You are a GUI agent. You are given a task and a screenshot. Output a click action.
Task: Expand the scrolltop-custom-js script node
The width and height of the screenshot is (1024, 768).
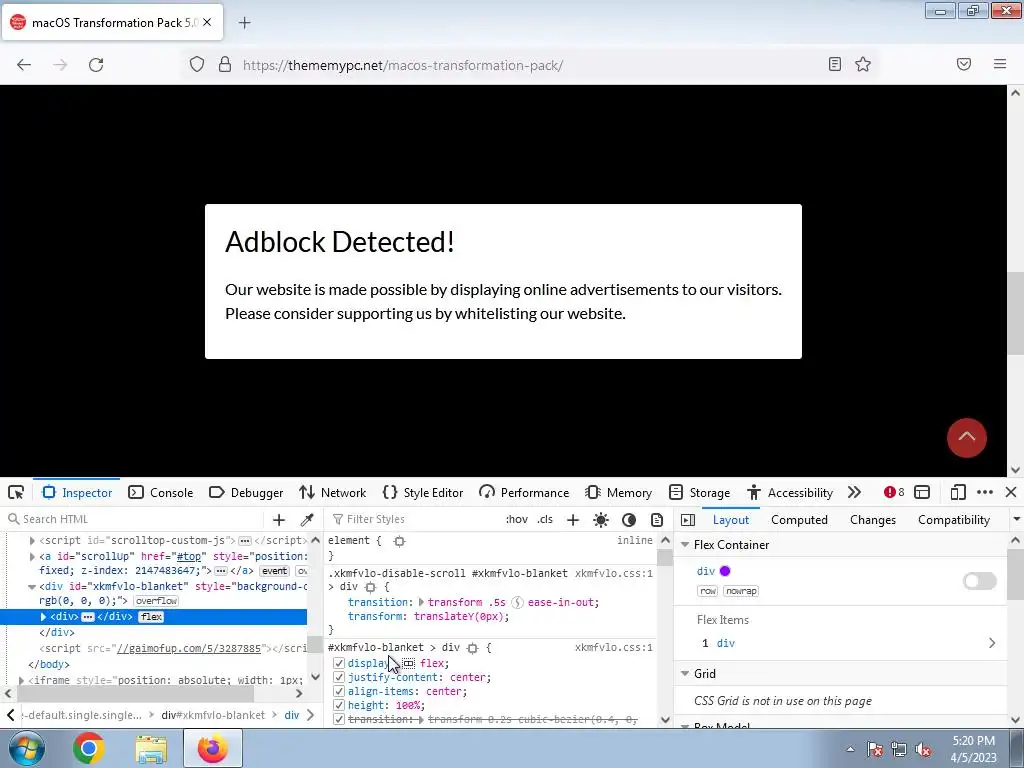tap(32, 541)
